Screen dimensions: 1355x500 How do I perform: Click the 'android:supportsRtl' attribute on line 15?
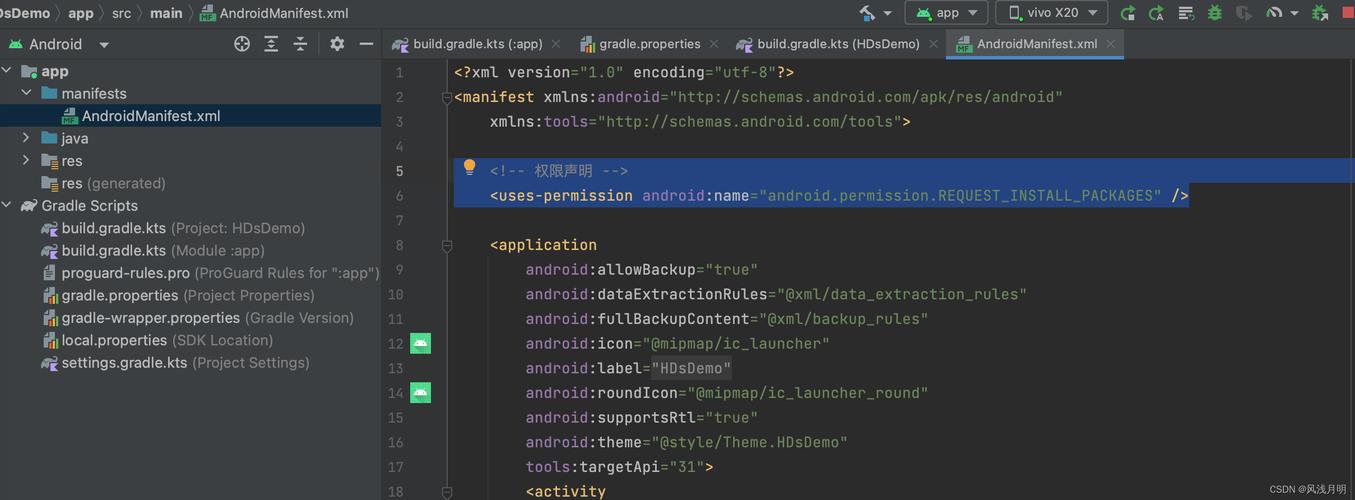(x=611, y=417)
